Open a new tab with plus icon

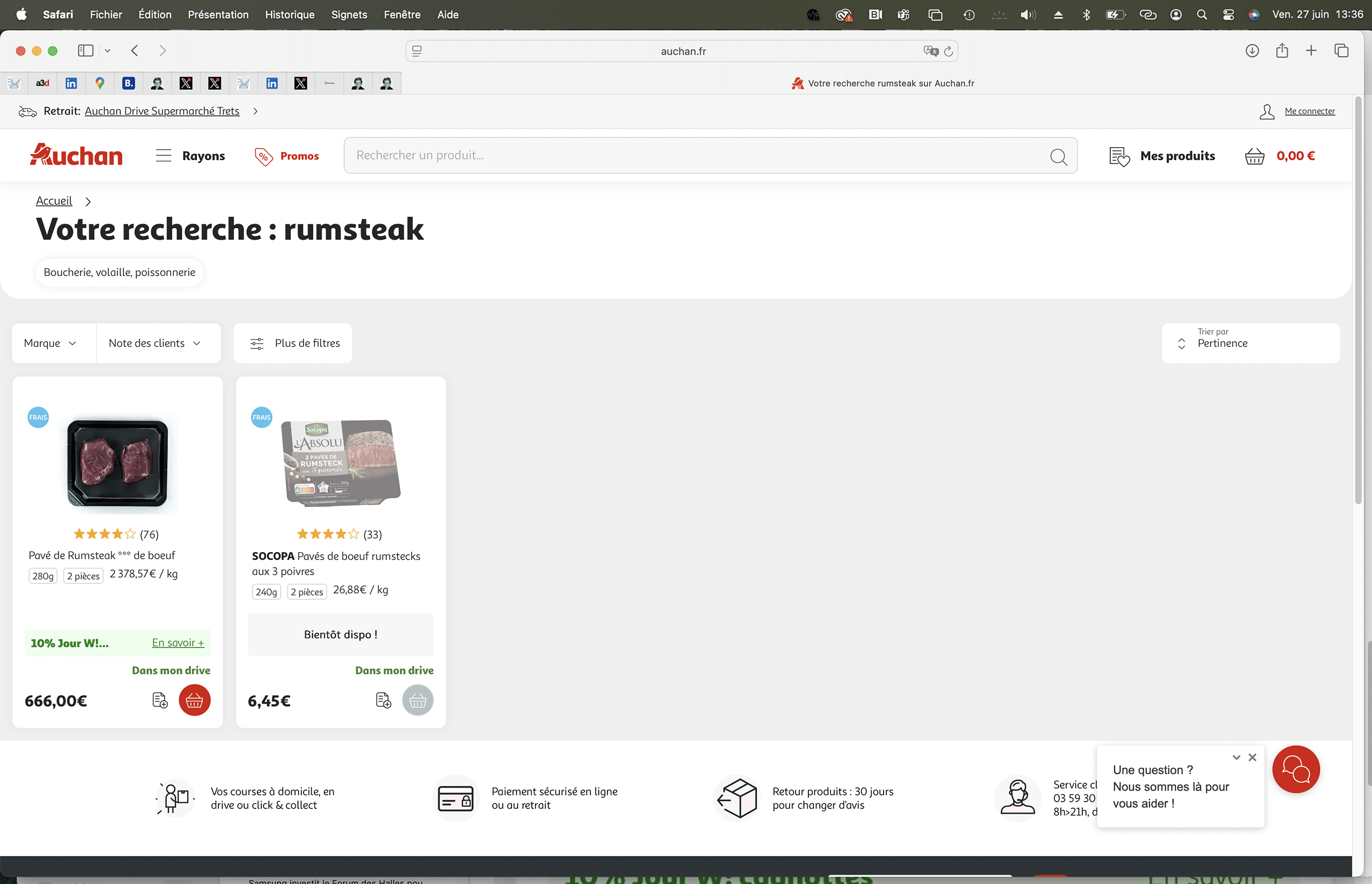pos(1311,50)
